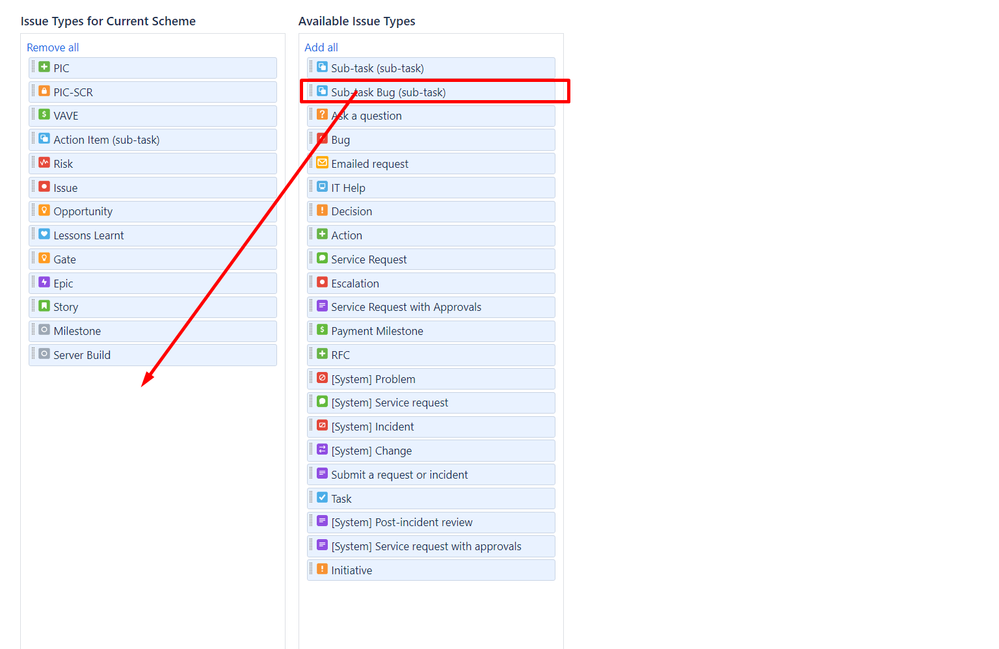
Task: Click the Decision exclamation icon
Action: point(322,210)
